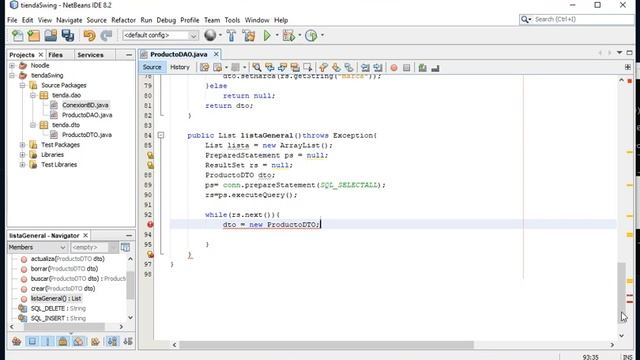Click the Find Selection magnifier icon in editor toolbar
Image resolution: width=640 pixels, height=360 pixels.
(257, 67)
